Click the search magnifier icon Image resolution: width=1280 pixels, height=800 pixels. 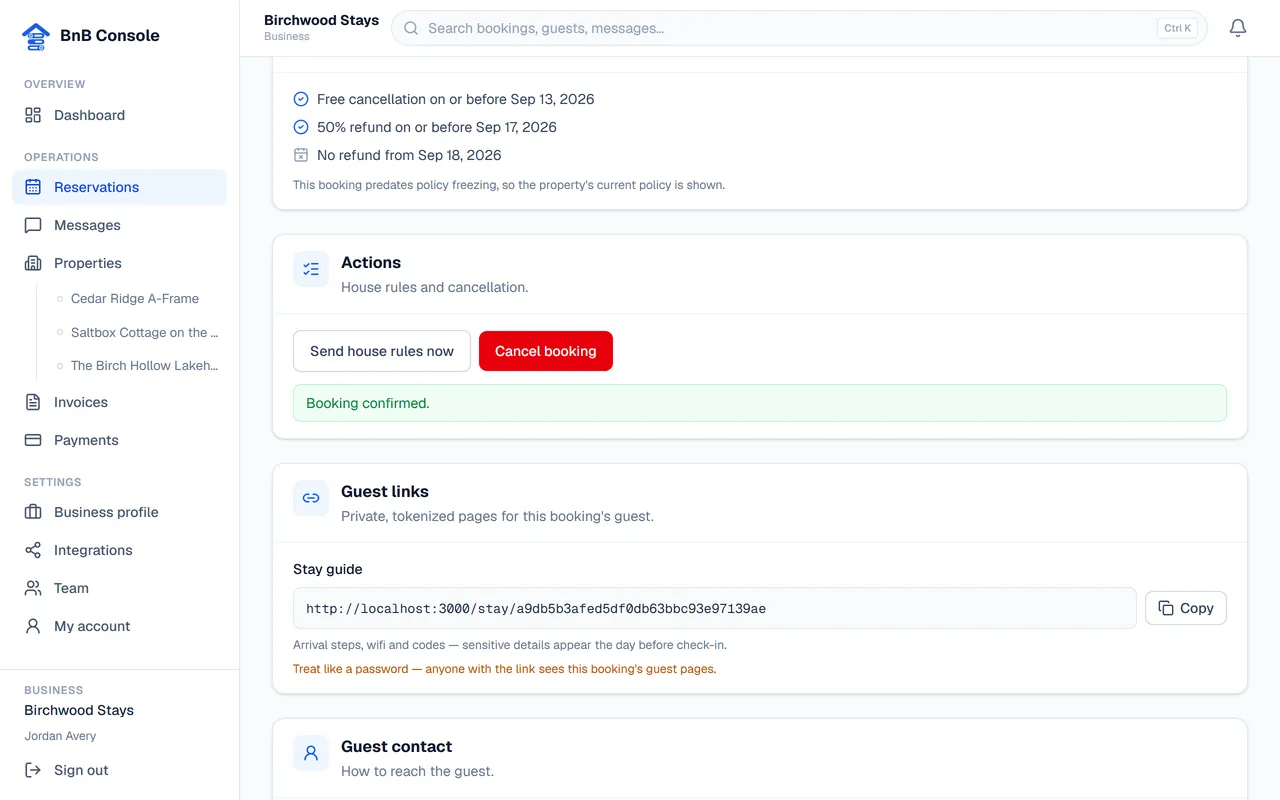(410, 28)
